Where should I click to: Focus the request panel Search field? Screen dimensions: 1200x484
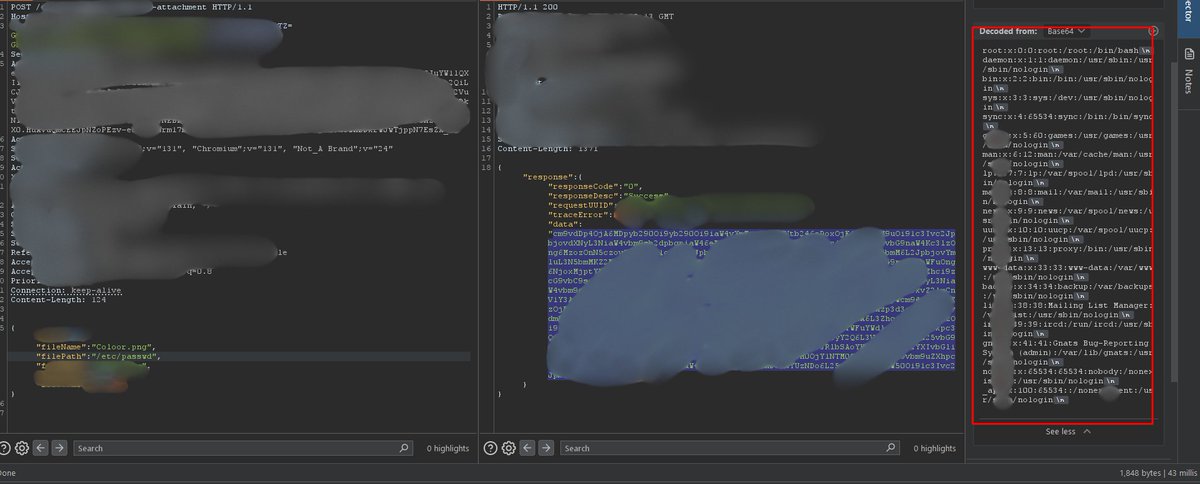click(243, 448)
